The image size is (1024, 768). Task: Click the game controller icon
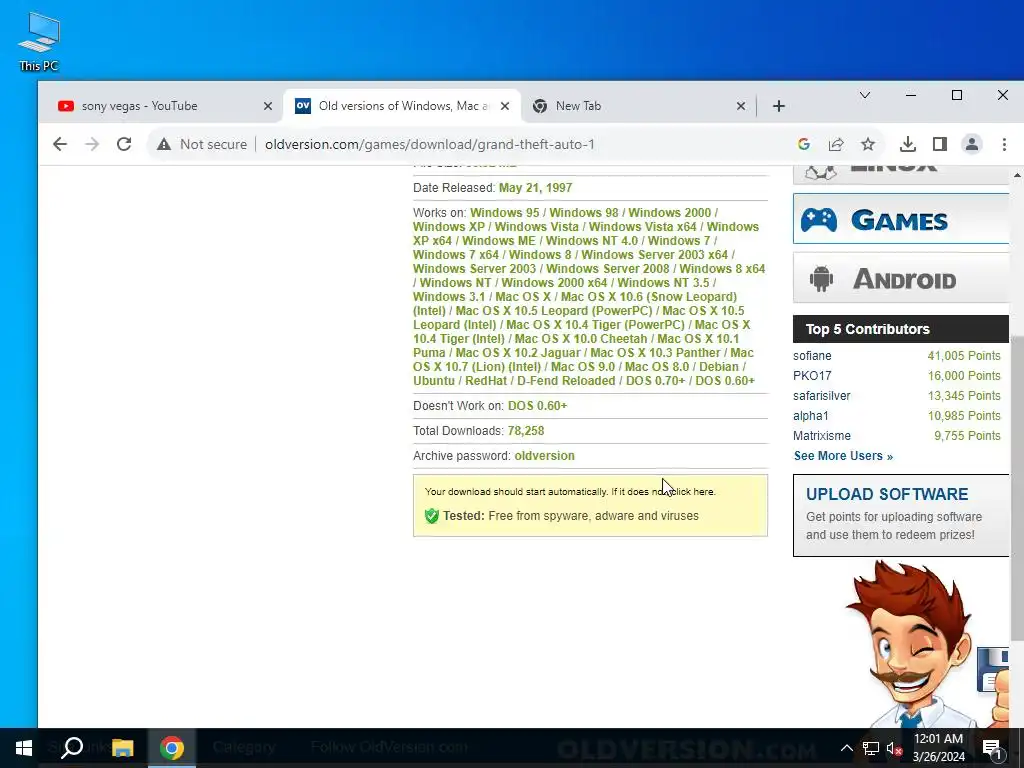(x=819, y=220)
